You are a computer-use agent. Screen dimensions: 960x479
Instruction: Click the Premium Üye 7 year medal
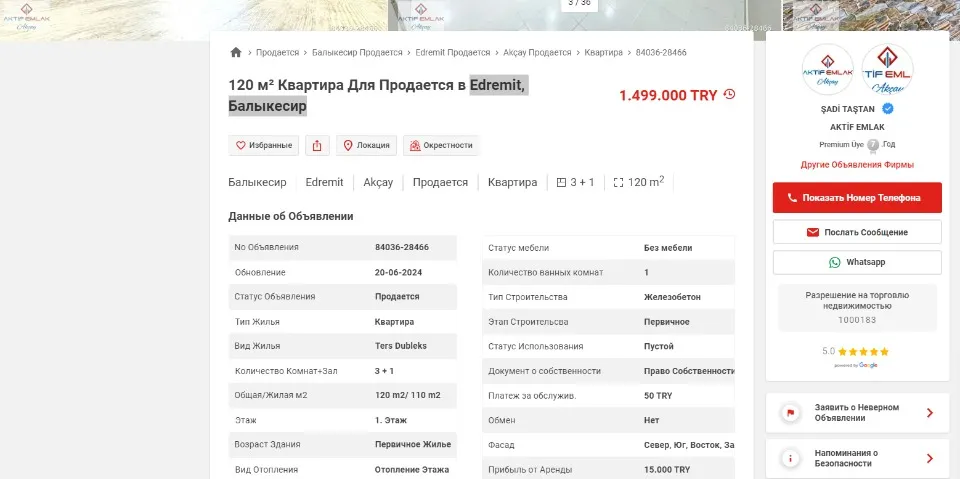tap(874, 146)
